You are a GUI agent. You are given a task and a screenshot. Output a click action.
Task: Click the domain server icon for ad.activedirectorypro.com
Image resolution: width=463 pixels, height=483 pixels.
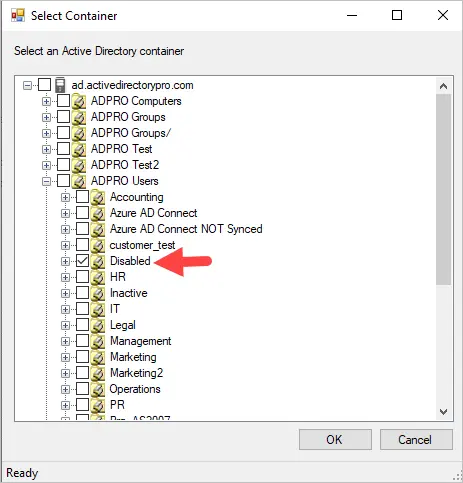pyautogui.click(x=60, y=85)
